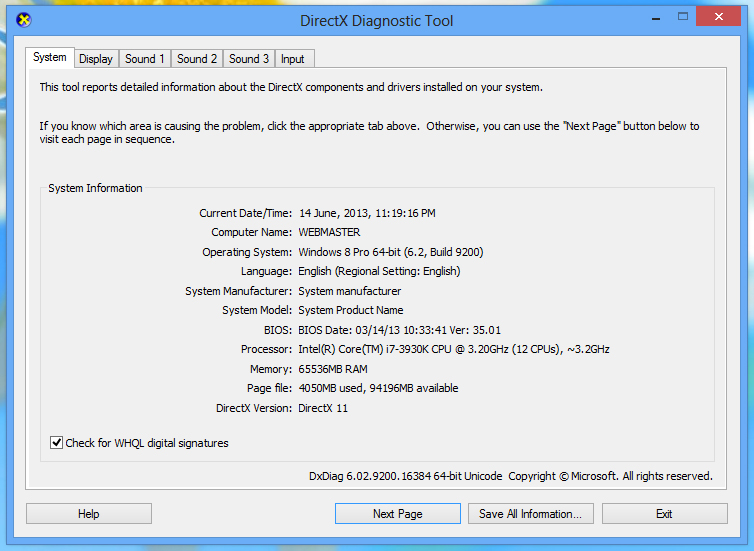This screenshot has height=551, width=754.
Task: Click the Help button
Action: pos(89,513)
